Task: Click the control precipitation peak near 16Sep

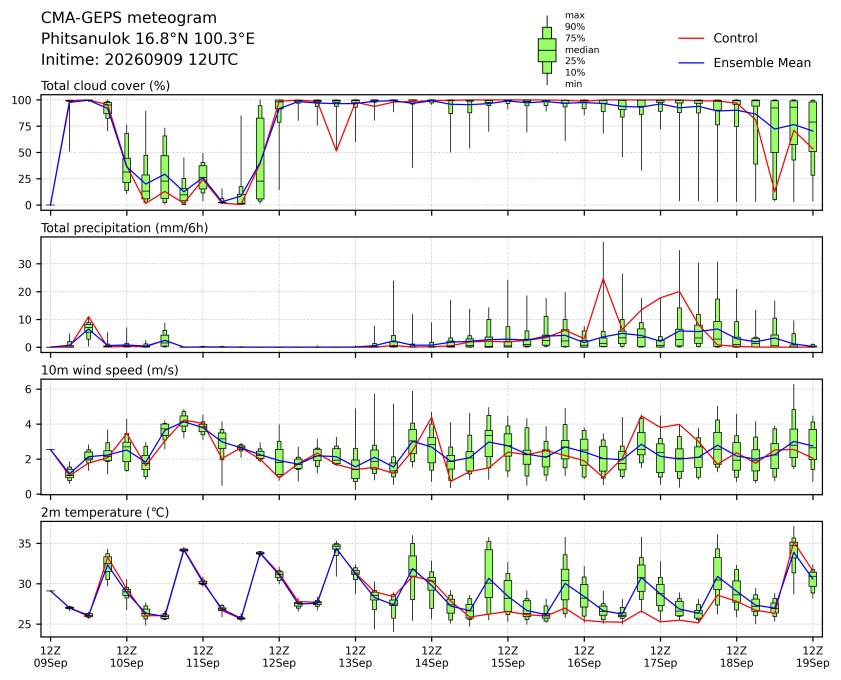Action: (x=603, y=279)
